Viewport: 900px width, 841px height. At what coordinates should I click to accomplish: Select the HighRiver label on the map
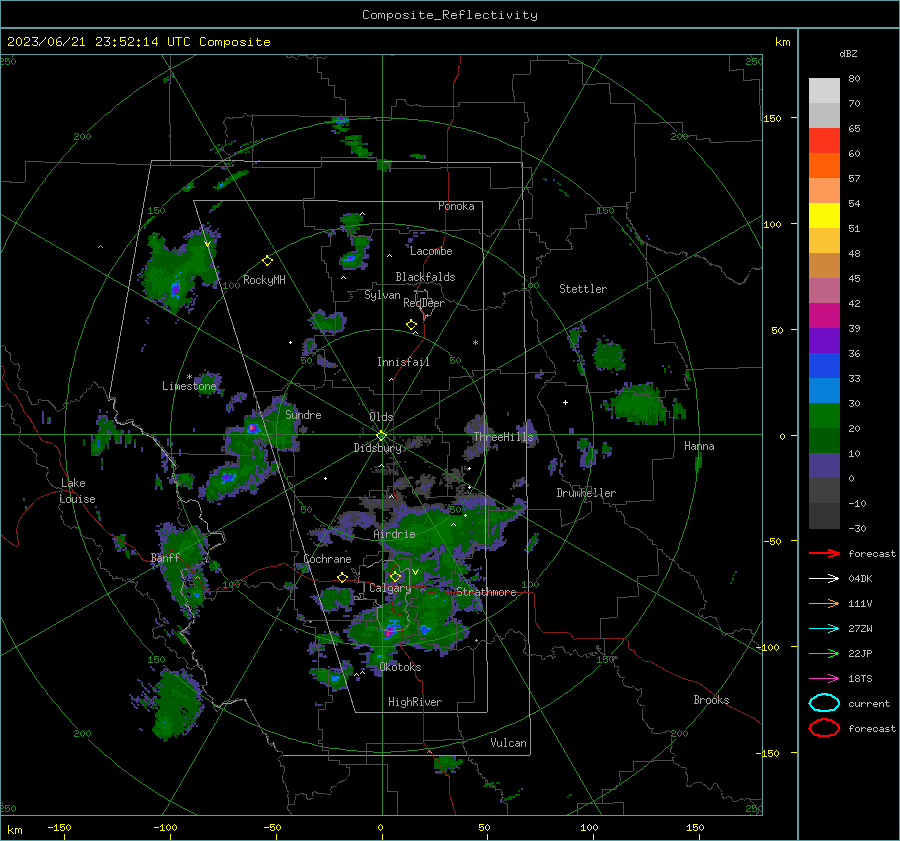pyautogui.click(x=415, y=702)
